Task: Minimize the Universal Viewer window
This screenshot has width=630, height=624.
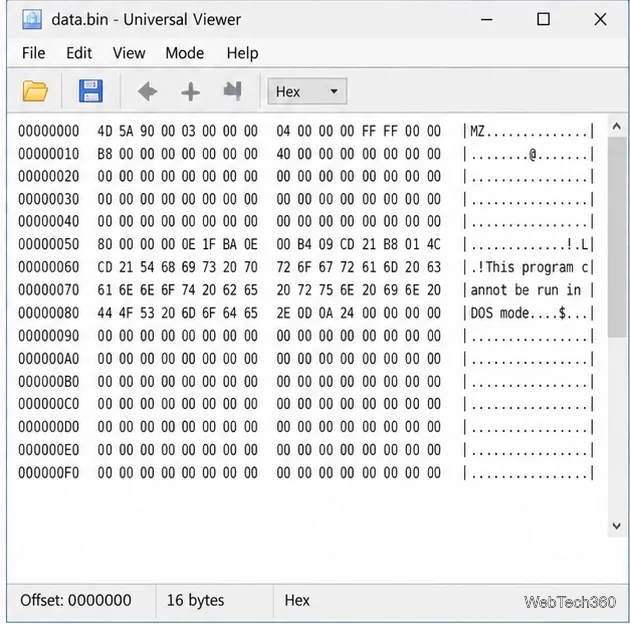Action: pos(487,19)
